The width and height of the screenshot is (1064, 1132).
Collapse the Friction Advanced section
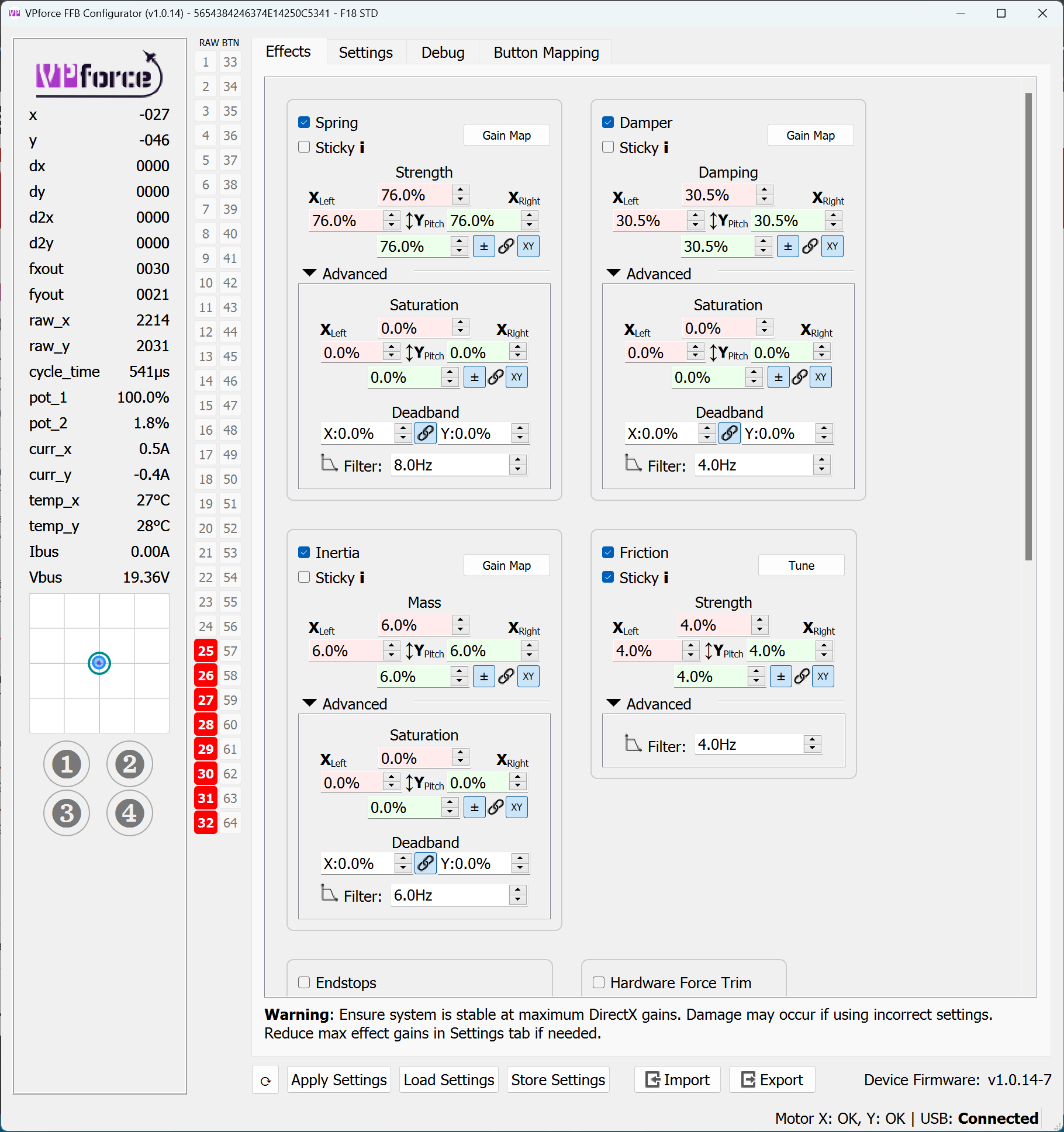pos(614,703)
